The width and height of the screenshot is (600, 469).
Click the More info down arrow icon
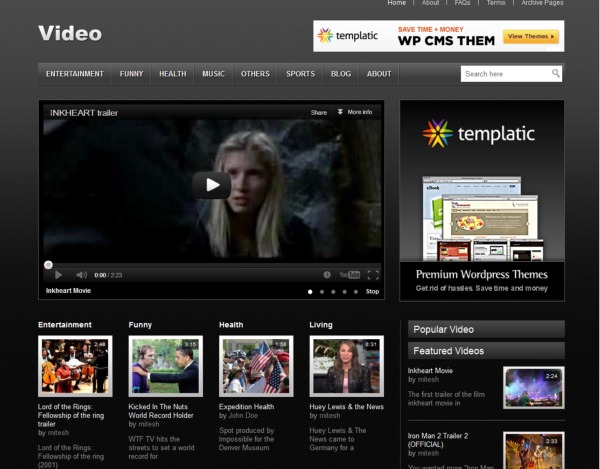tap(340, 112)
